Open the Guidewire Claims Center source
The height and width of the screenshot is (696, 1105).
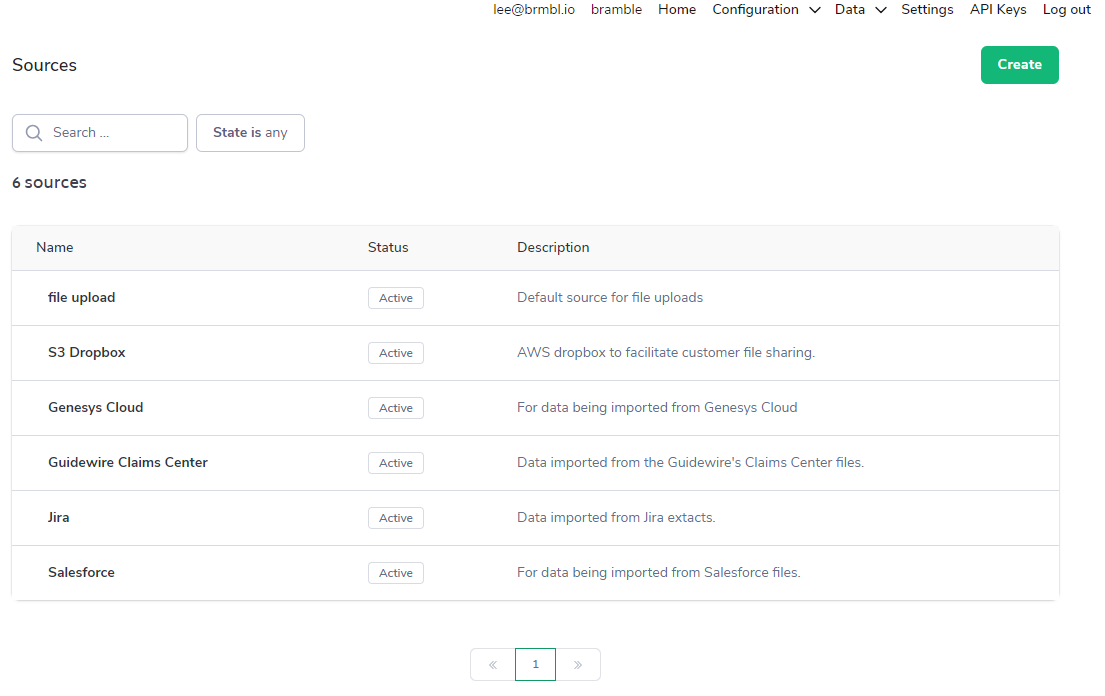[128, 463]
